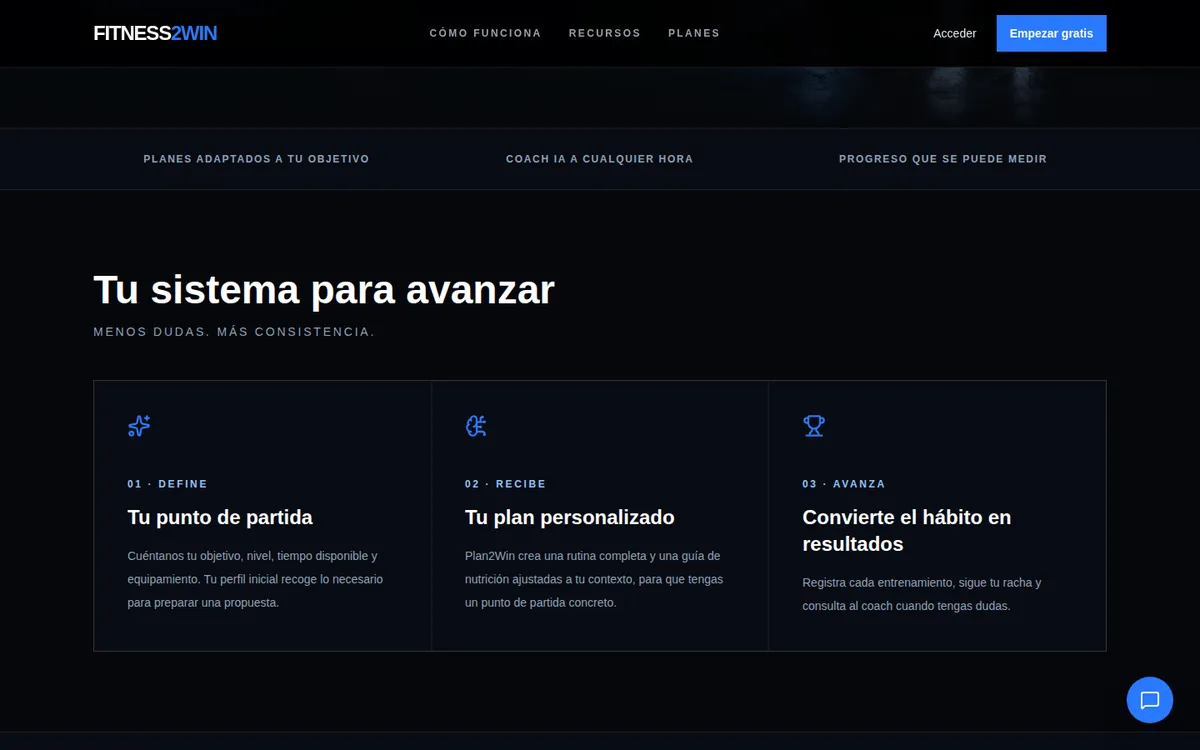
Task: Click the brain icon in the Recibe card
Action: pos(476,426)
